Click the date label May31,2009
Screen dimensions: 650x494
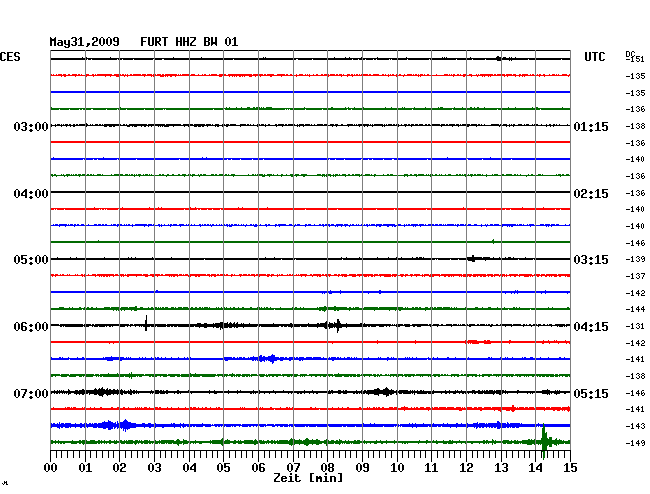[85, 42]
